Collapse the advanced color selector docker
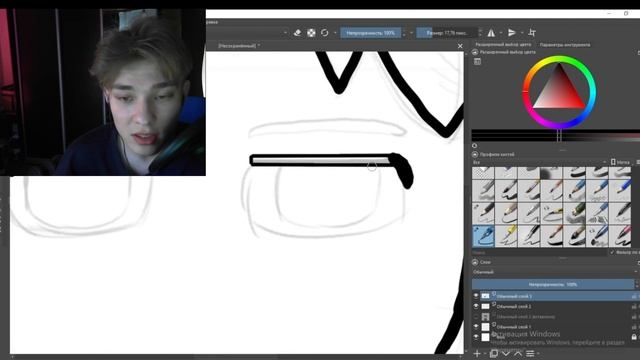 (x=475, y=52)
